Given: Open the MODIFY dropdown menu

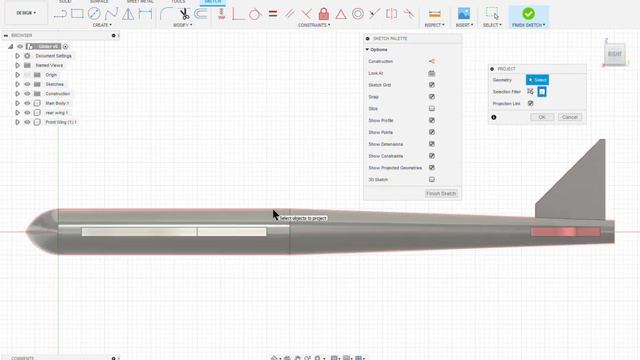Looking at the screenshot, I should [x=182, y=25].
